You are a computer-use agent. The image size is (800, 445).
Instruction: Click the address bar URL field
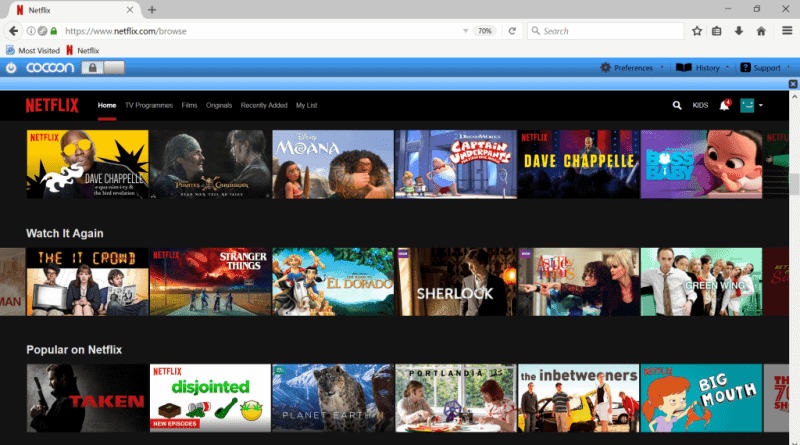[x=260, y=31]
